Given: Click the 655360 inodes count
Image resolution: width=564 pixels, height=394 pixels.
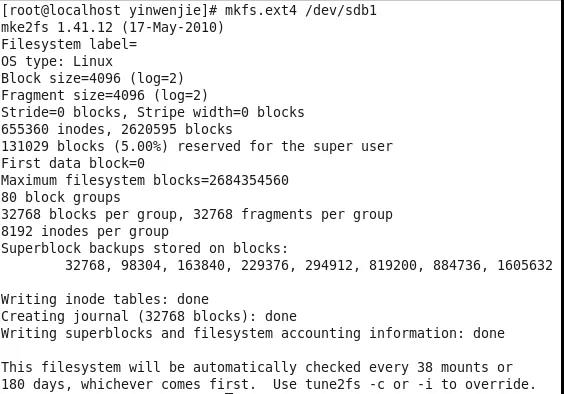Looking at the screenshot, I should click(x=53, y=130).
